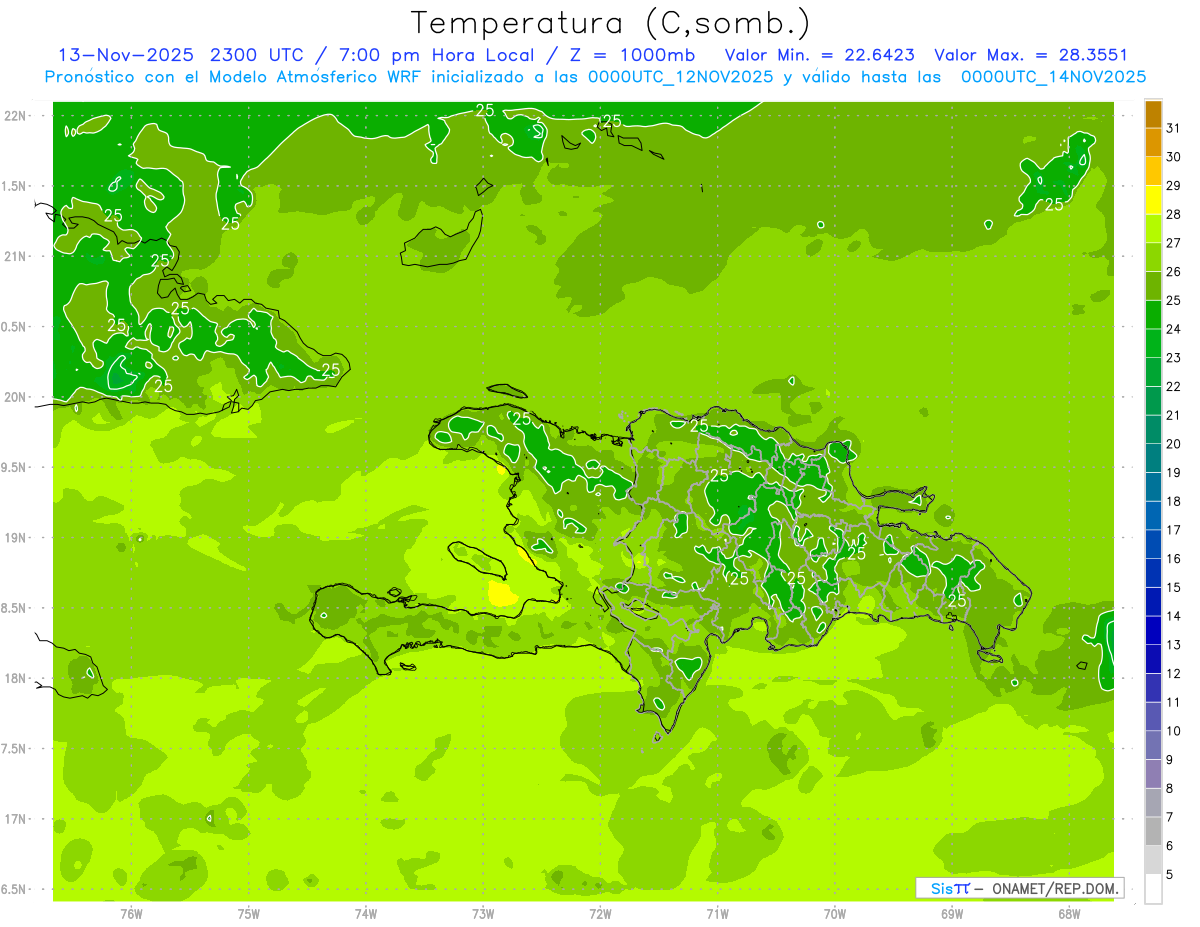Click the 70W longitude axis label
This screenshot has width=1200, height=927.
click(x=835, y=913)
